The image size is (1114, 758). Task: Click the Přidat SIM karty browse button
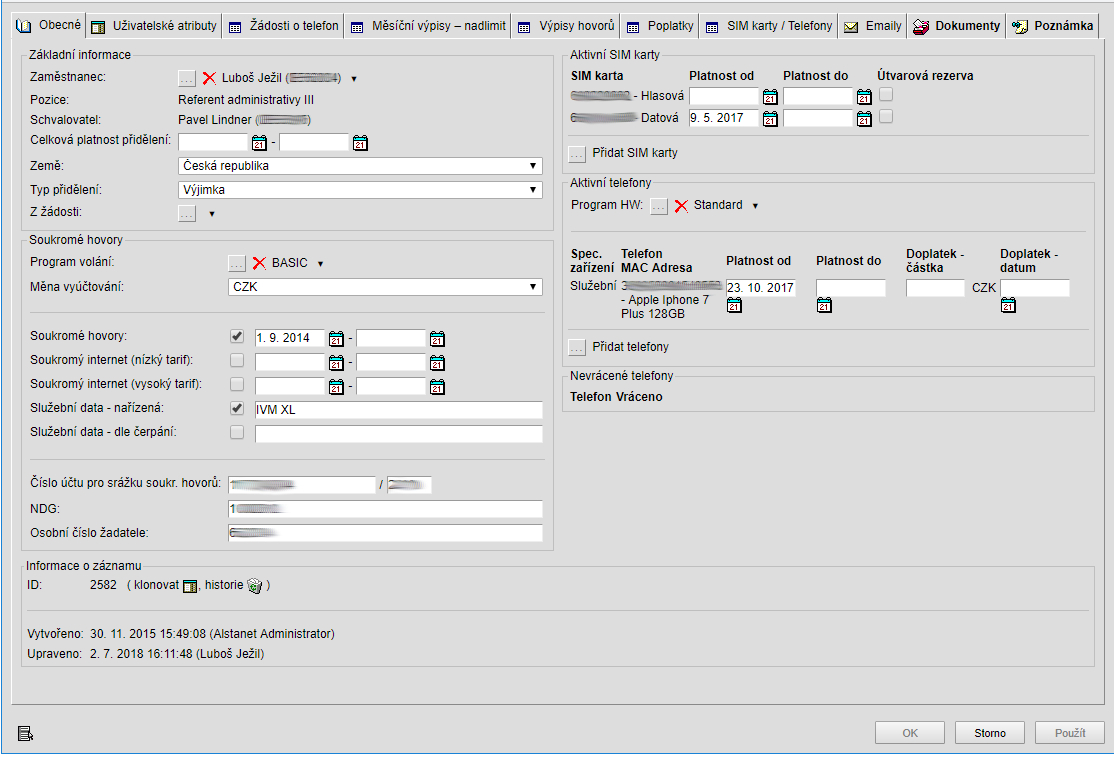(577, 154)
